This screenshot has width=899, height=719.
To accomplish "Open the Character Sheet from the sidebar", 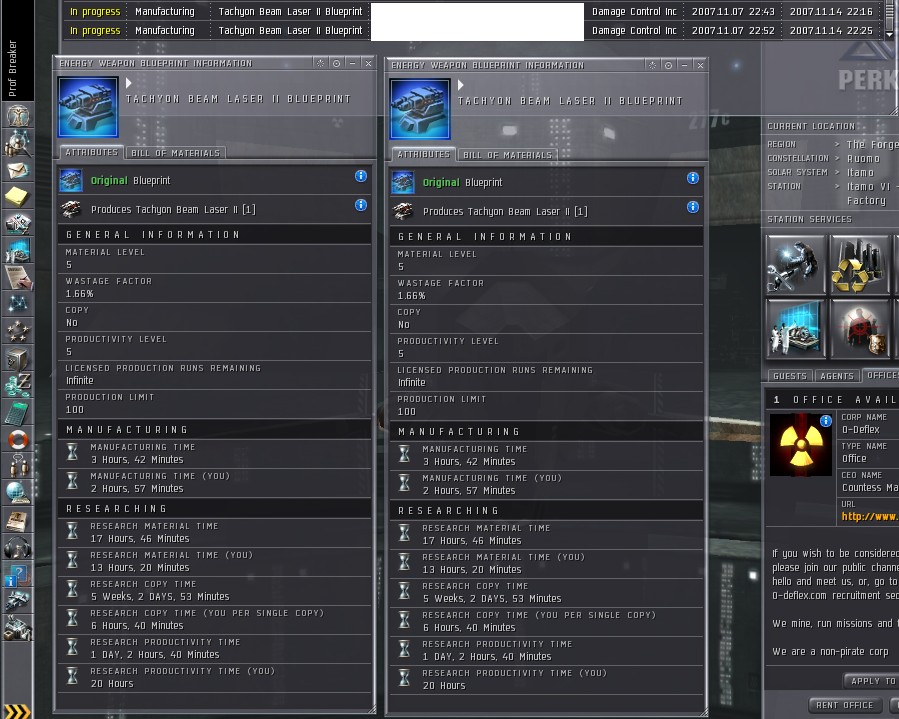I will 18,116.
